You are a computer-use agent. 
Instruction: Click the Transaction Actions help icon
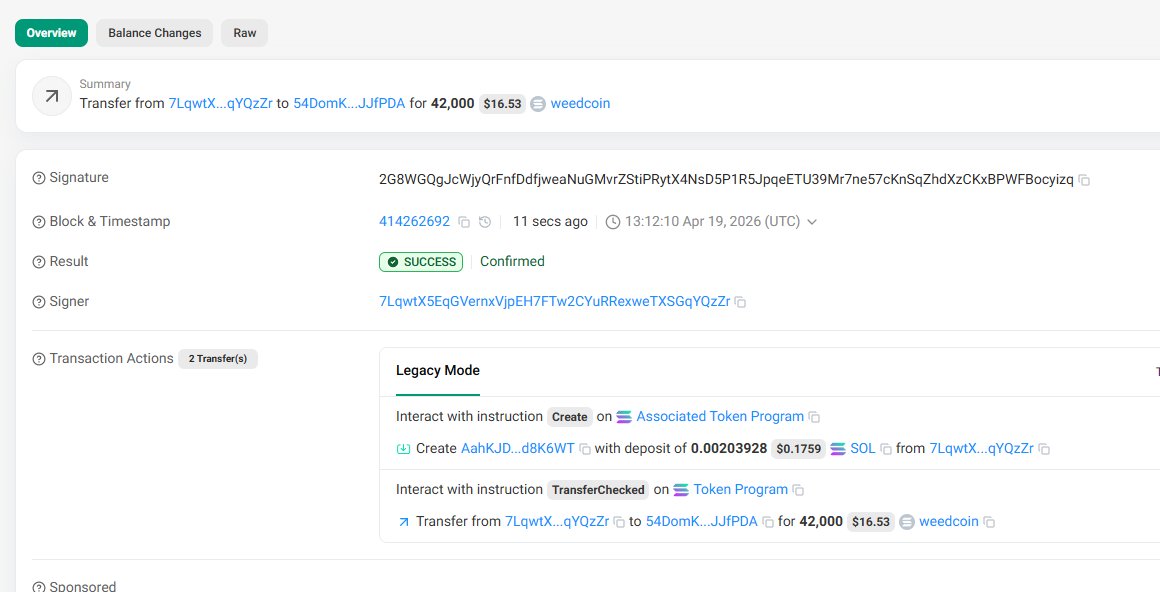tap(39, 359)
